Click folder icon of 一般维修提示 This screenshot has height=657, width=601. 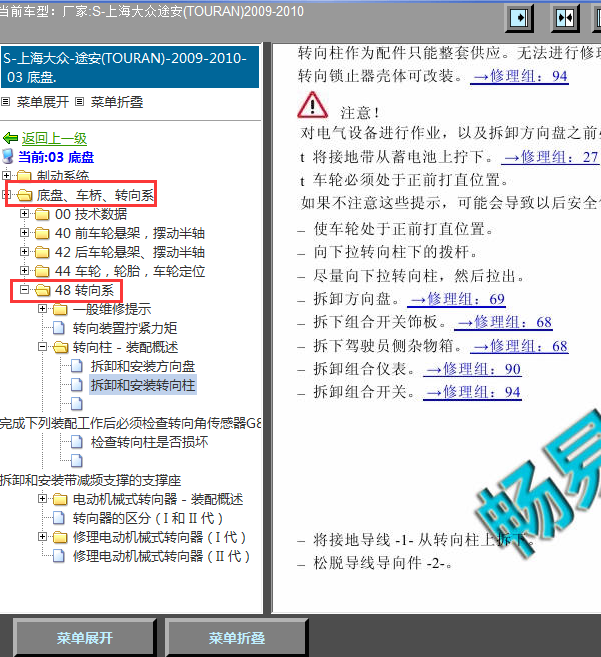tap(60, 309)
